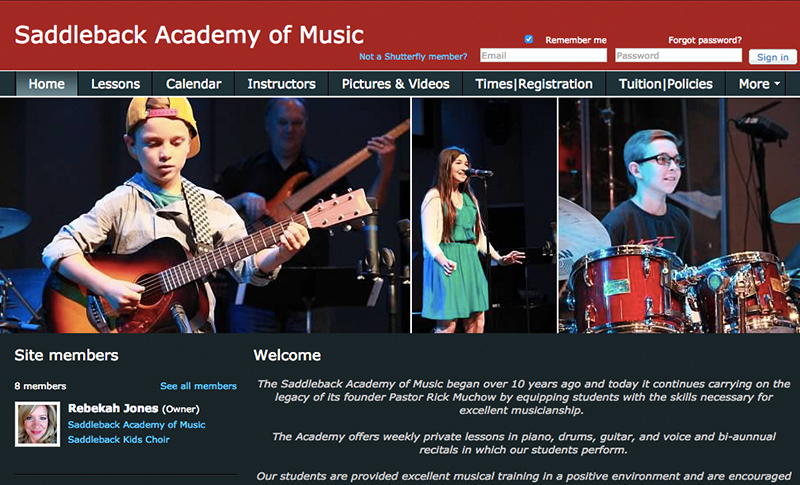Follow the Not a Shutterfly member link
800x485 pixels.
tap(413, 56)
